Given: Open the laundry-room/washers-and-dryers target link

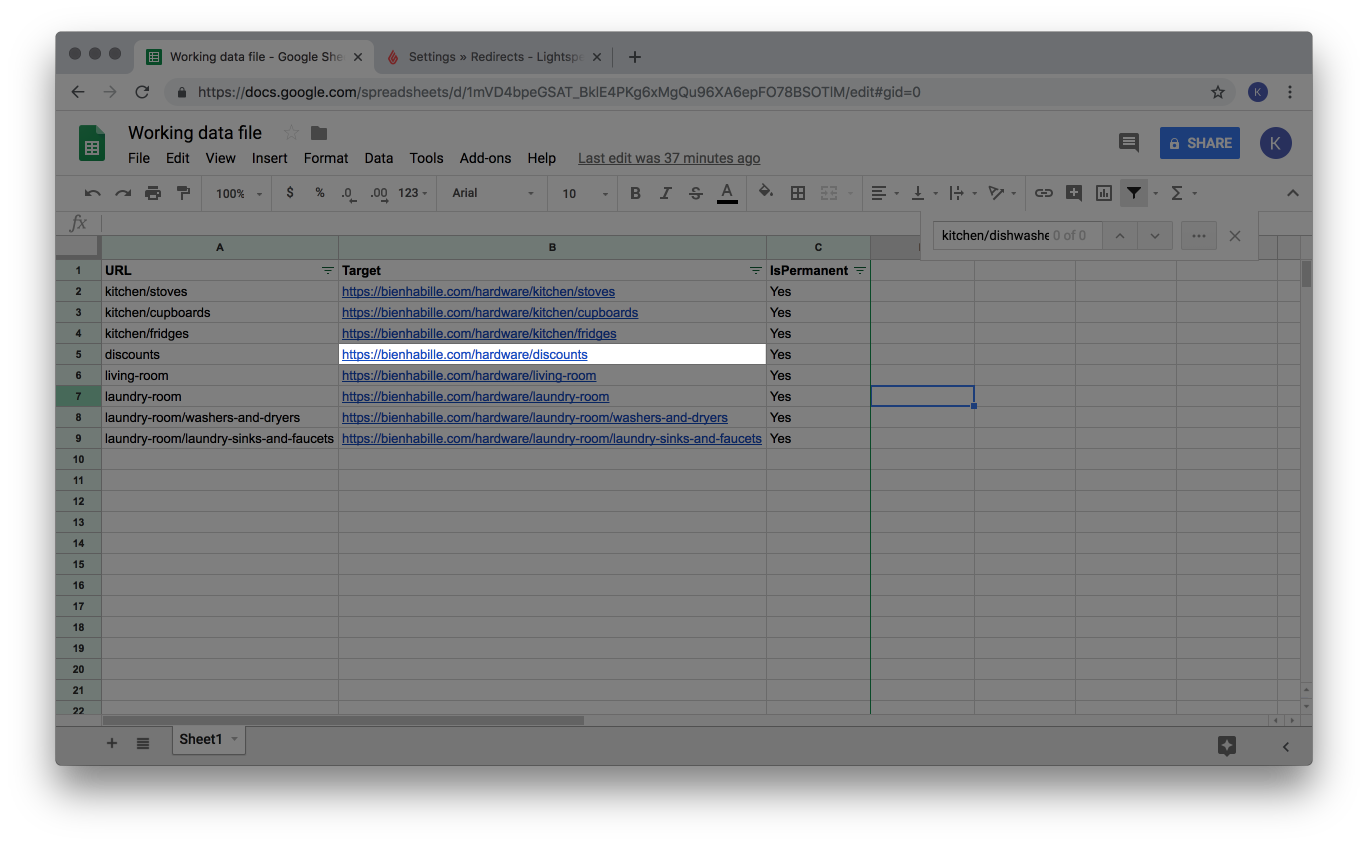Looking at the screenshot, I should point(535,418).
